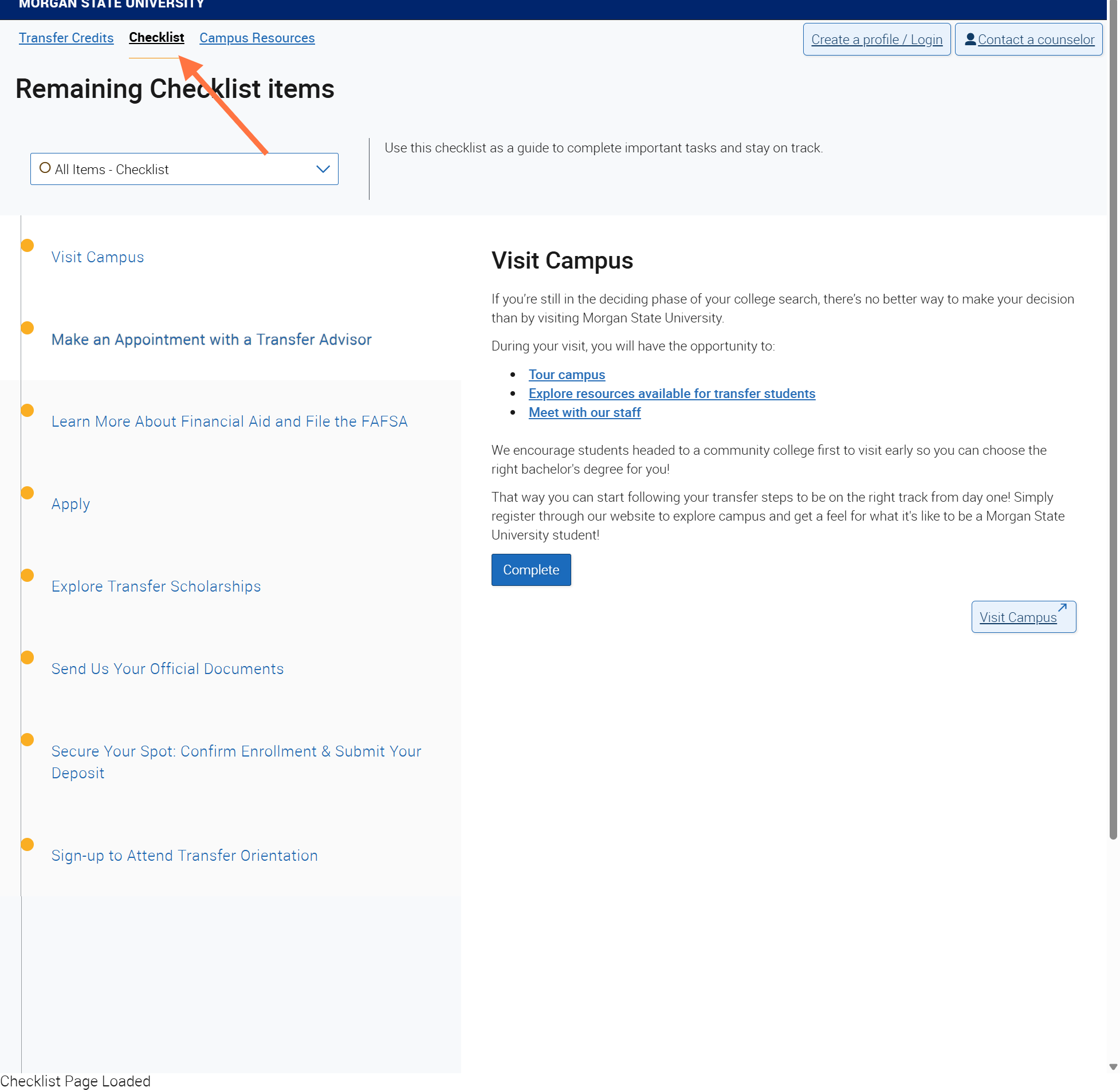Image resolution: width=1120 pixels, height=1091 pixels.
Task: Click the scrollbar down arrow
Action: [x=1113, y=1068]
